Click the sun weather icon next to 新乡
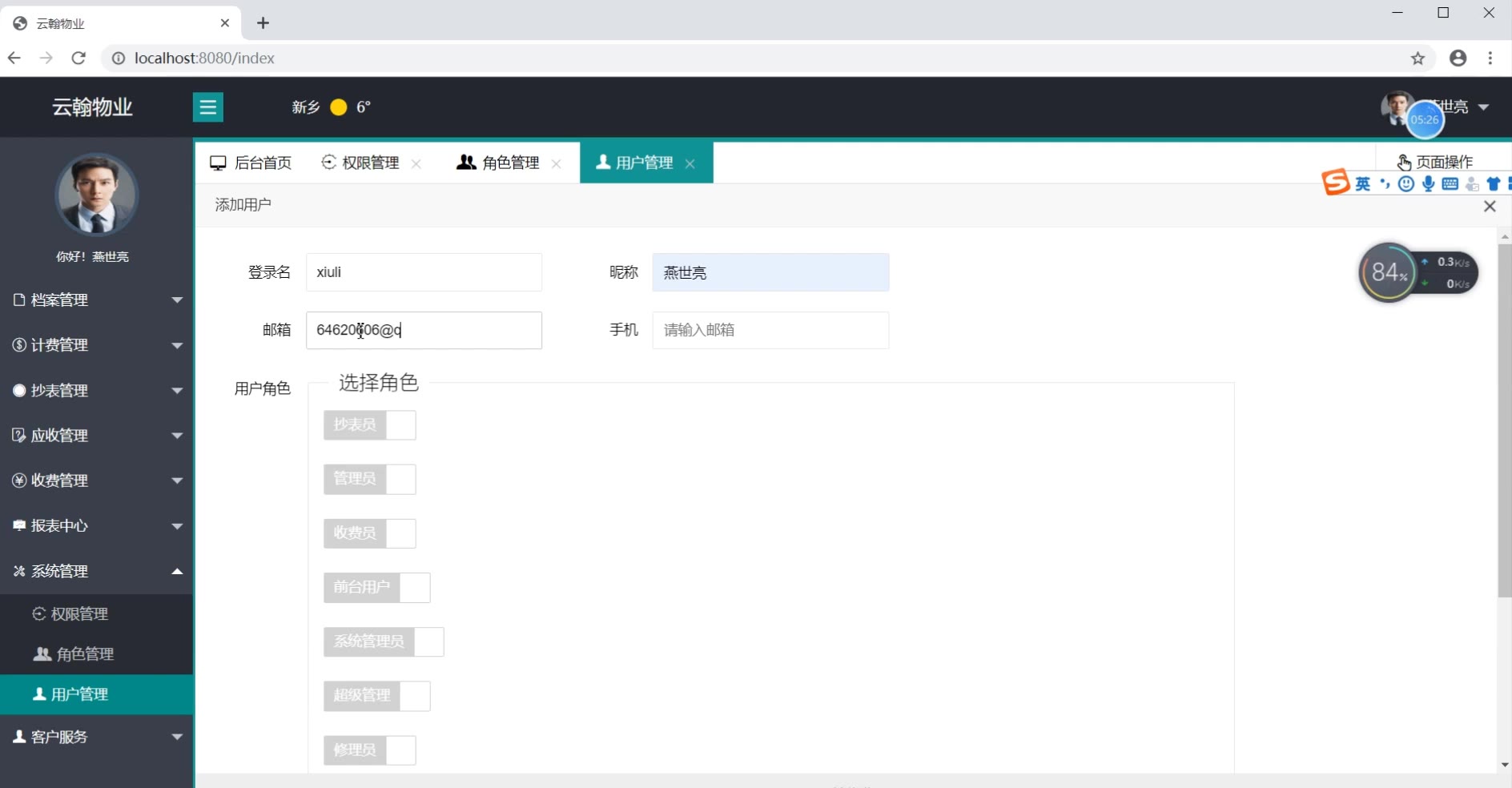This screenshot has width=1512, height=788. coord(339,107)
